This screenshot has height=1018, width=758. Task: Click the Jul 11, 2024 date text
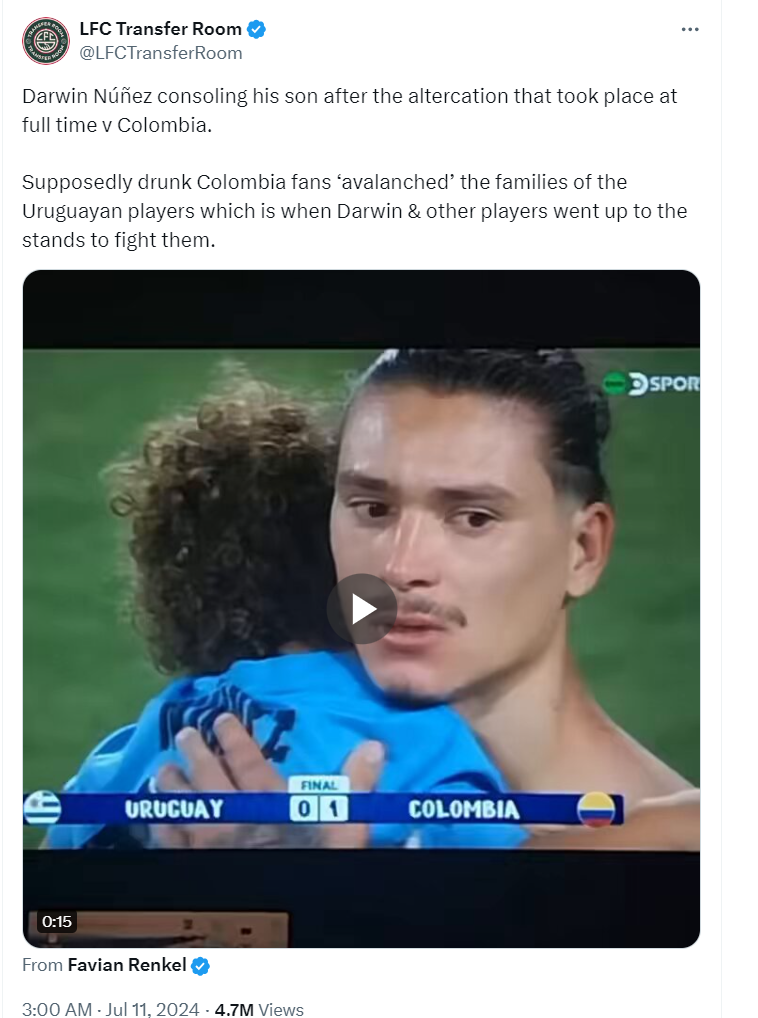[152, 1009]
